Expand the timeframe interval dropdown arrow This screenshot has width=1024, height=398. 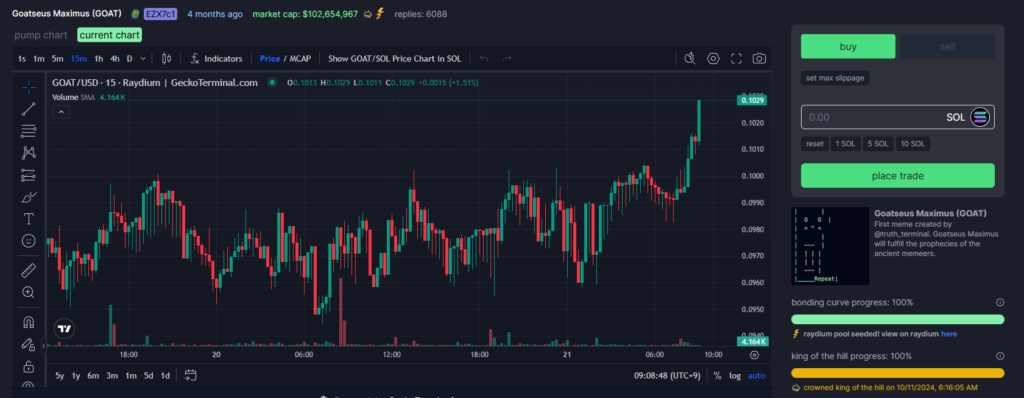(143, 59)
